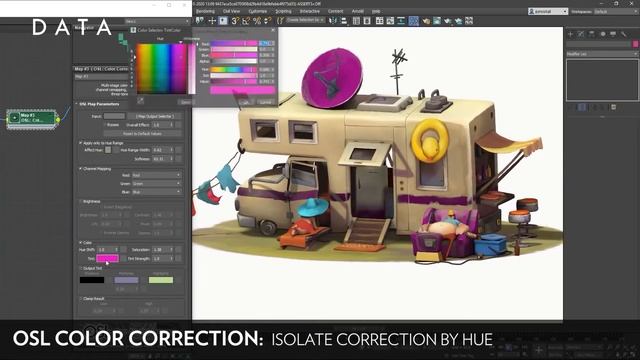
Task: Open the Curve Editor icon
Action: (x=390, y=20)
